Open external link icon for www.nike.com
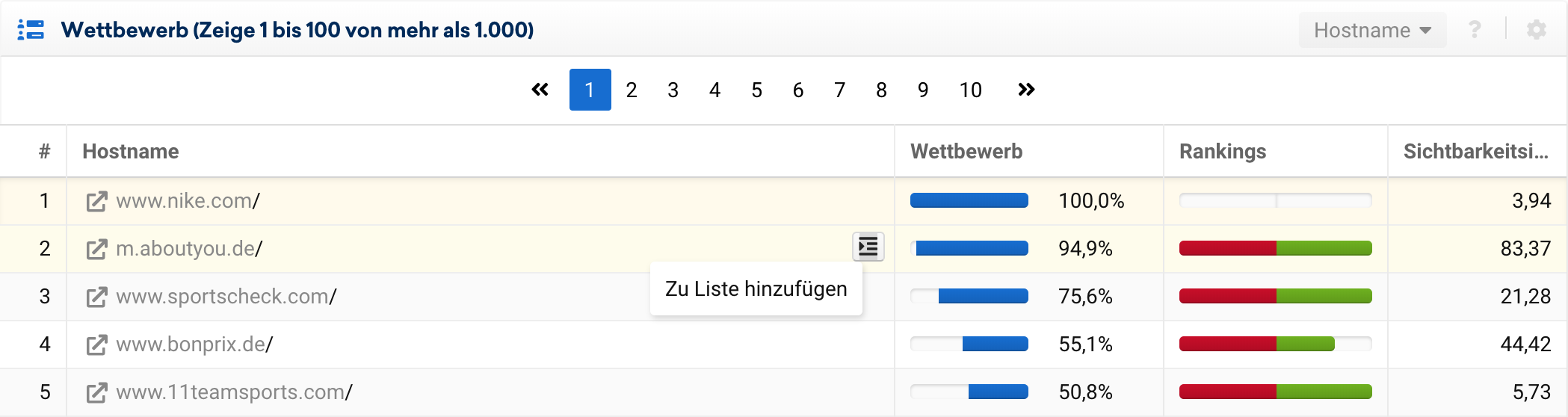Image resolution: width=1568 pixels, height=417 pixels. click(x=96, y=202)
